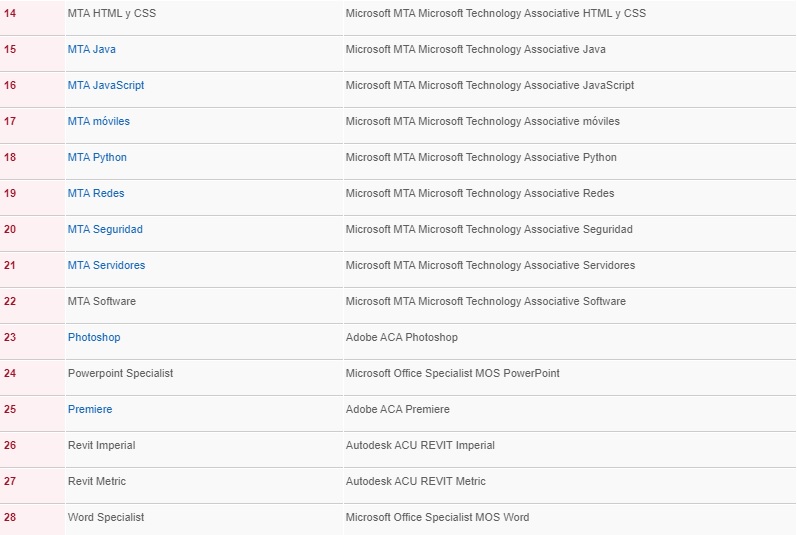
Task: Click the MTA móviles link
Action: (99, 121)
